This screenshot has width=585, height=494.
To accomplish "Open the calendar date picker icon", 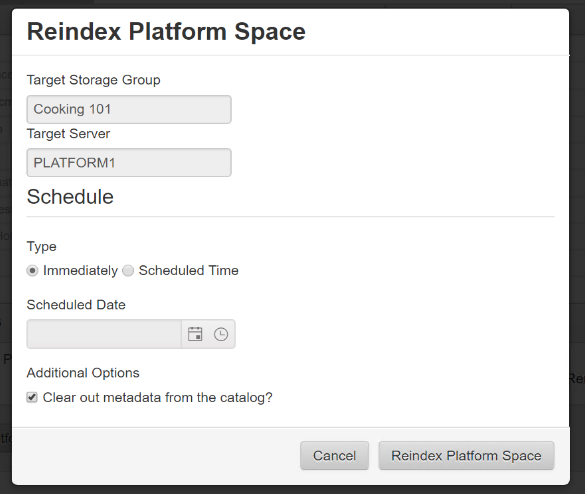I will click(x=195, y=334).
